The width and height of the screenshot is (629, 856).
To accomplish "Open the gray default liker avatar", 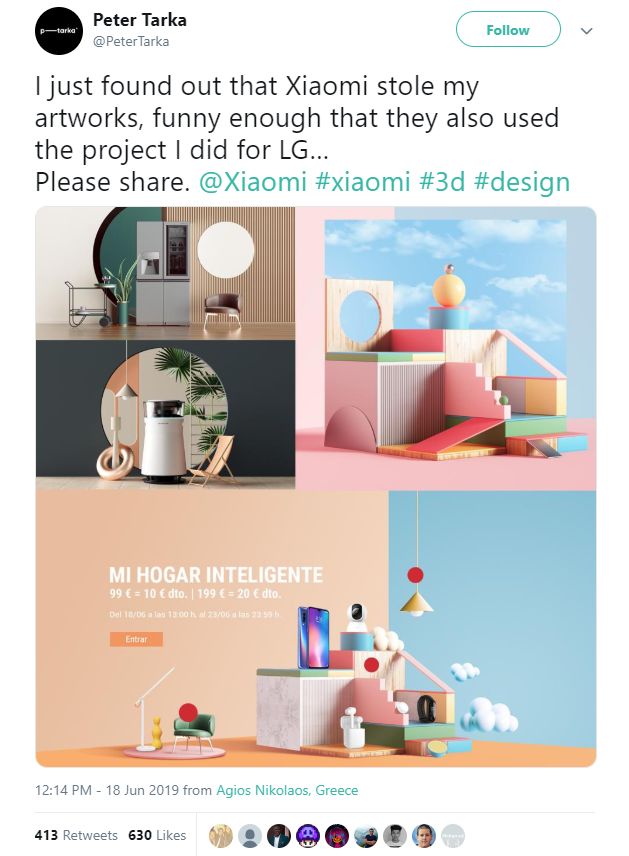I will (250, 835).
